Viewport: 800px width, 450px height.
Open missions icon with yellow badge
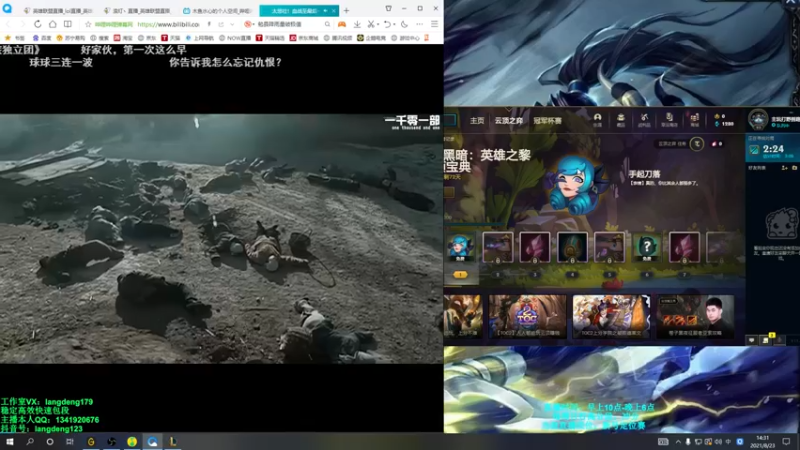(766, 340)
